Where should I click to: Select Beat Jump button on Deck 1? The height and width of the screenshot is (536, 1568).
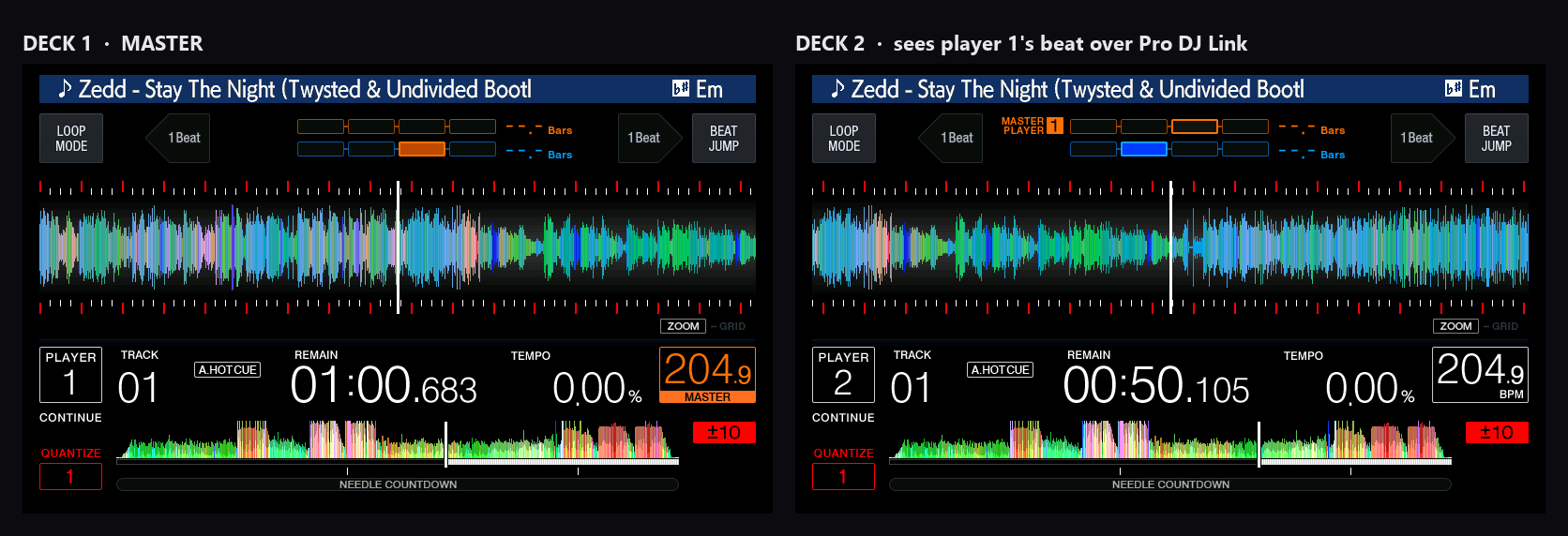[723, 139]
